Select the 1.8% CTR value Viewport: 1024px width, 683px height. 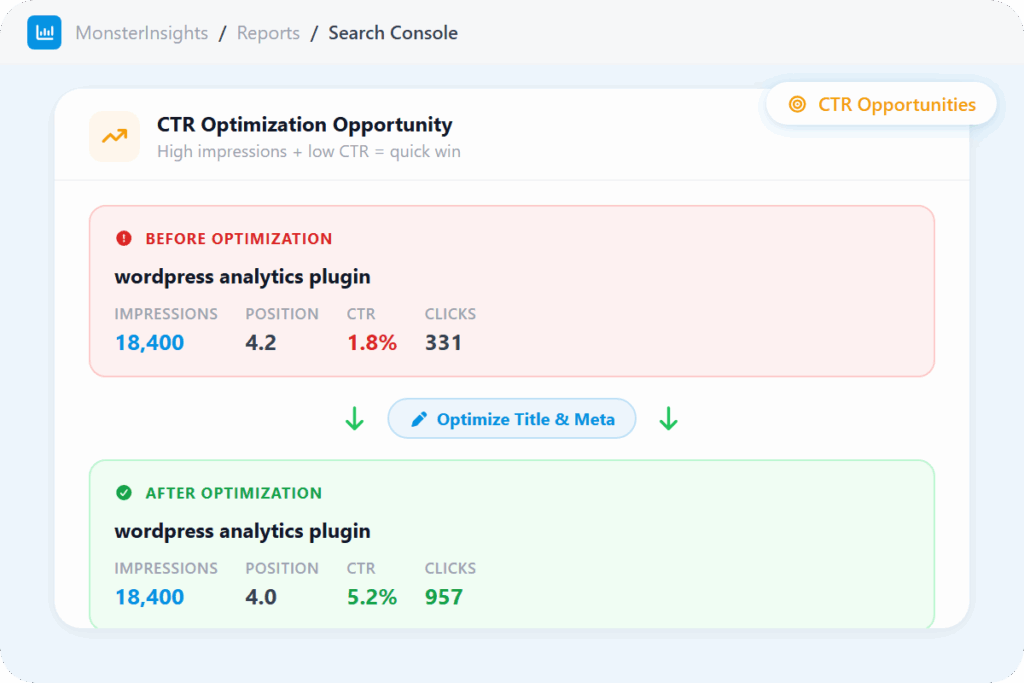372,343
